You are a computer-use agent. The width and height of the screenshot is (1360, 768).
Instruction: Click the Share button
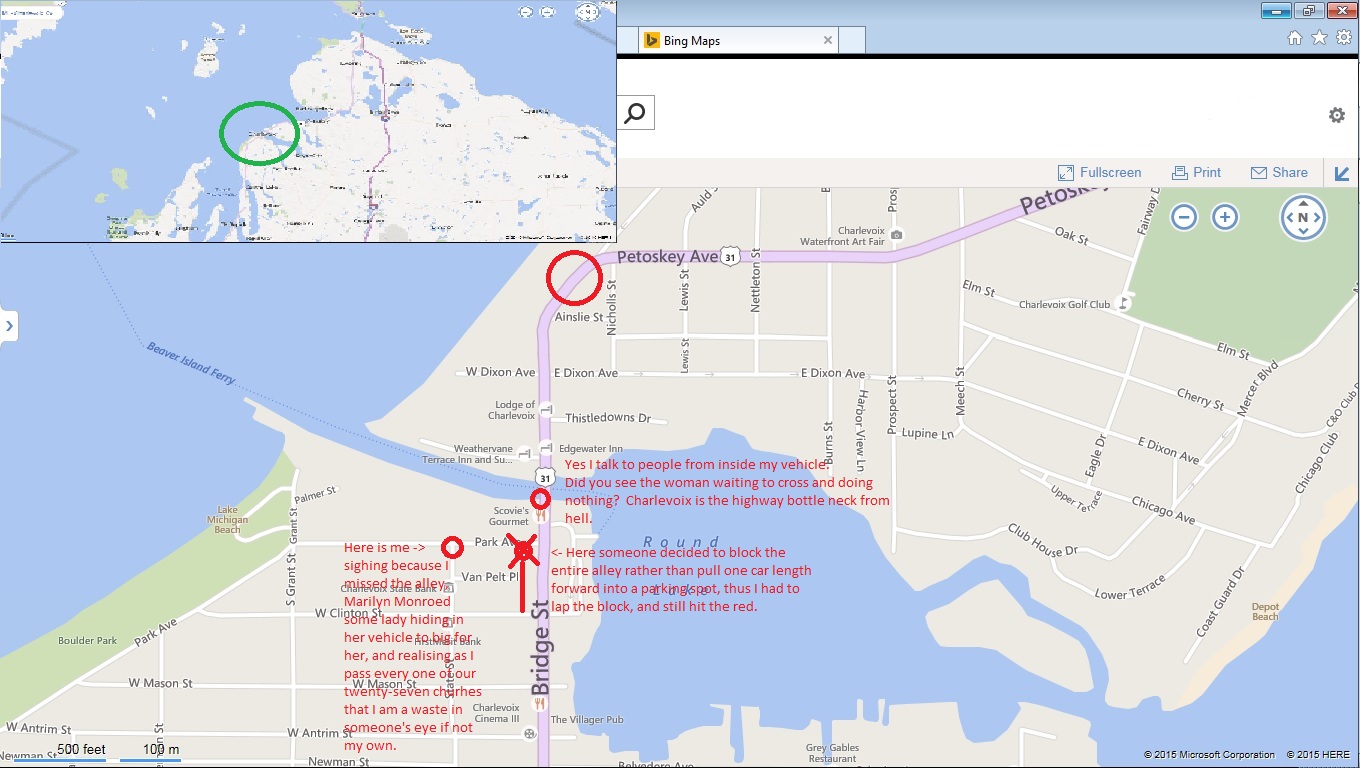click(x=1279, y=172)
